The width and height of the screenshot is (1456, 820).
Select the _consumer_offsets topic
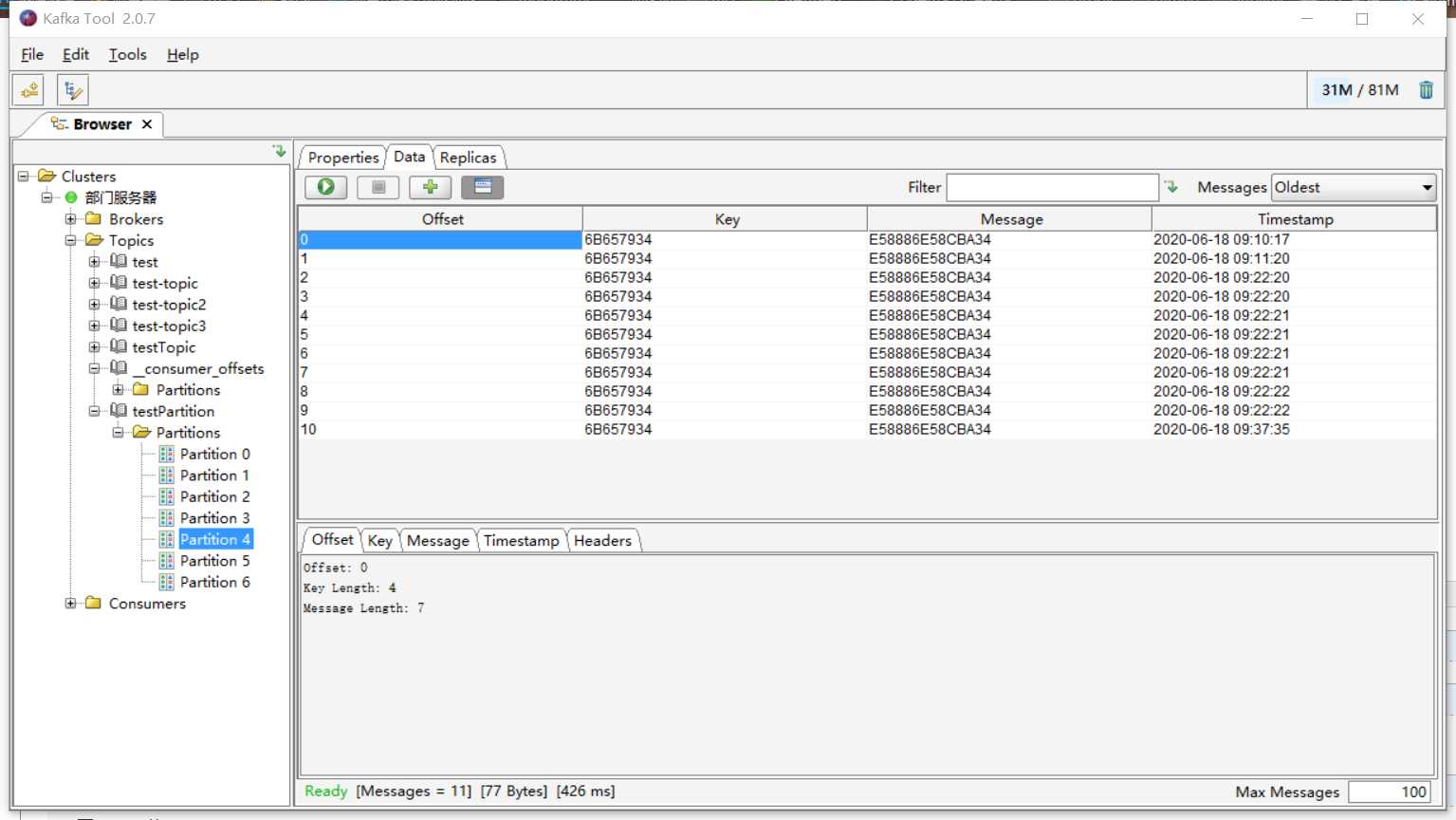point(198,368)
